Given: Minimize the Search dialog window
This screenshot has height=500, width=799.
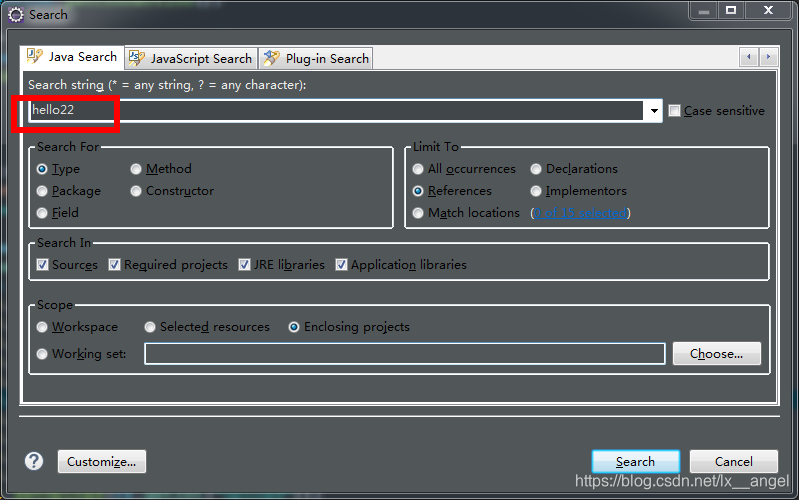Looking at the screenshot, I should tap(704, 11).
